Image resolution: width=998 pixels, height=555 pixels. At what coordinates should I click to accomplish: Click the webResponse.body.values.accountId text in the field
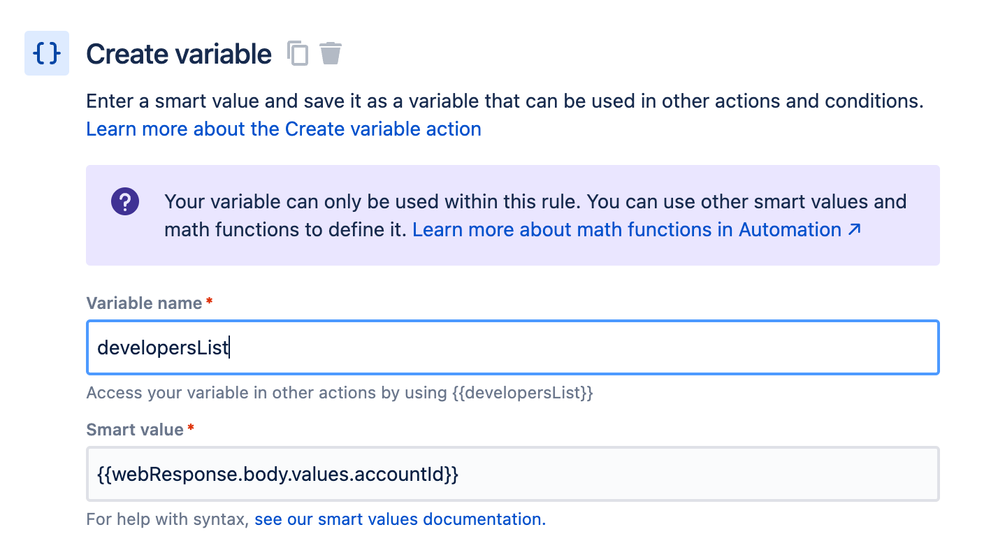point(278,474)
